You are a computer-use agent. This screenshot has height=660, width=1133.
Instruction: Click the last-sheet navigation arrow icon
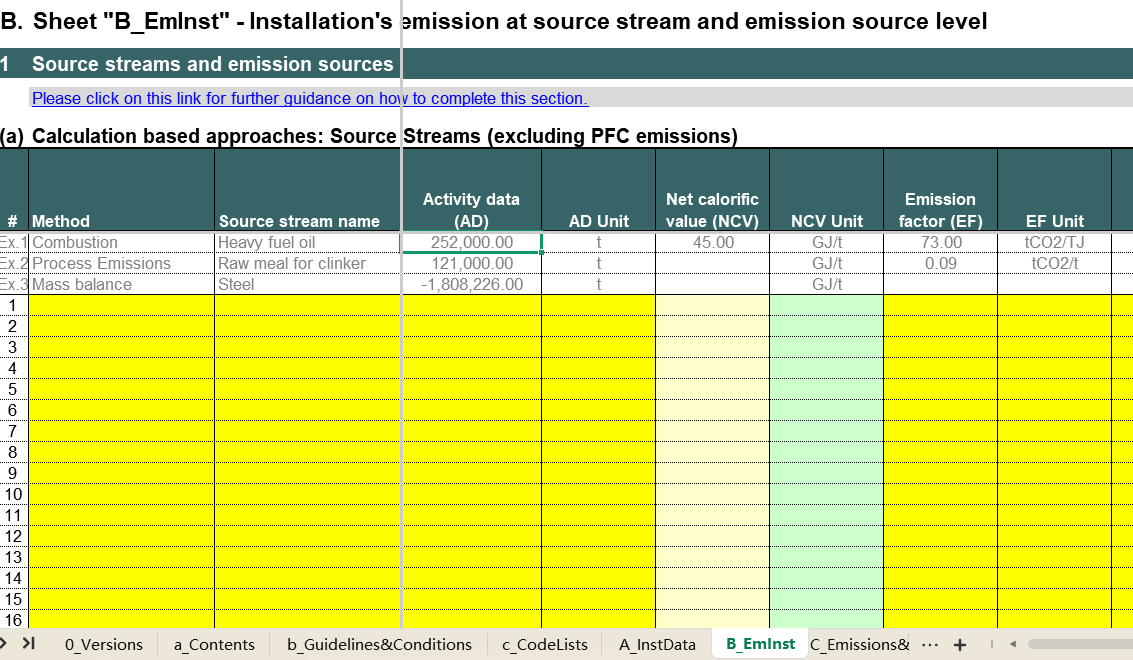(28, 643)
